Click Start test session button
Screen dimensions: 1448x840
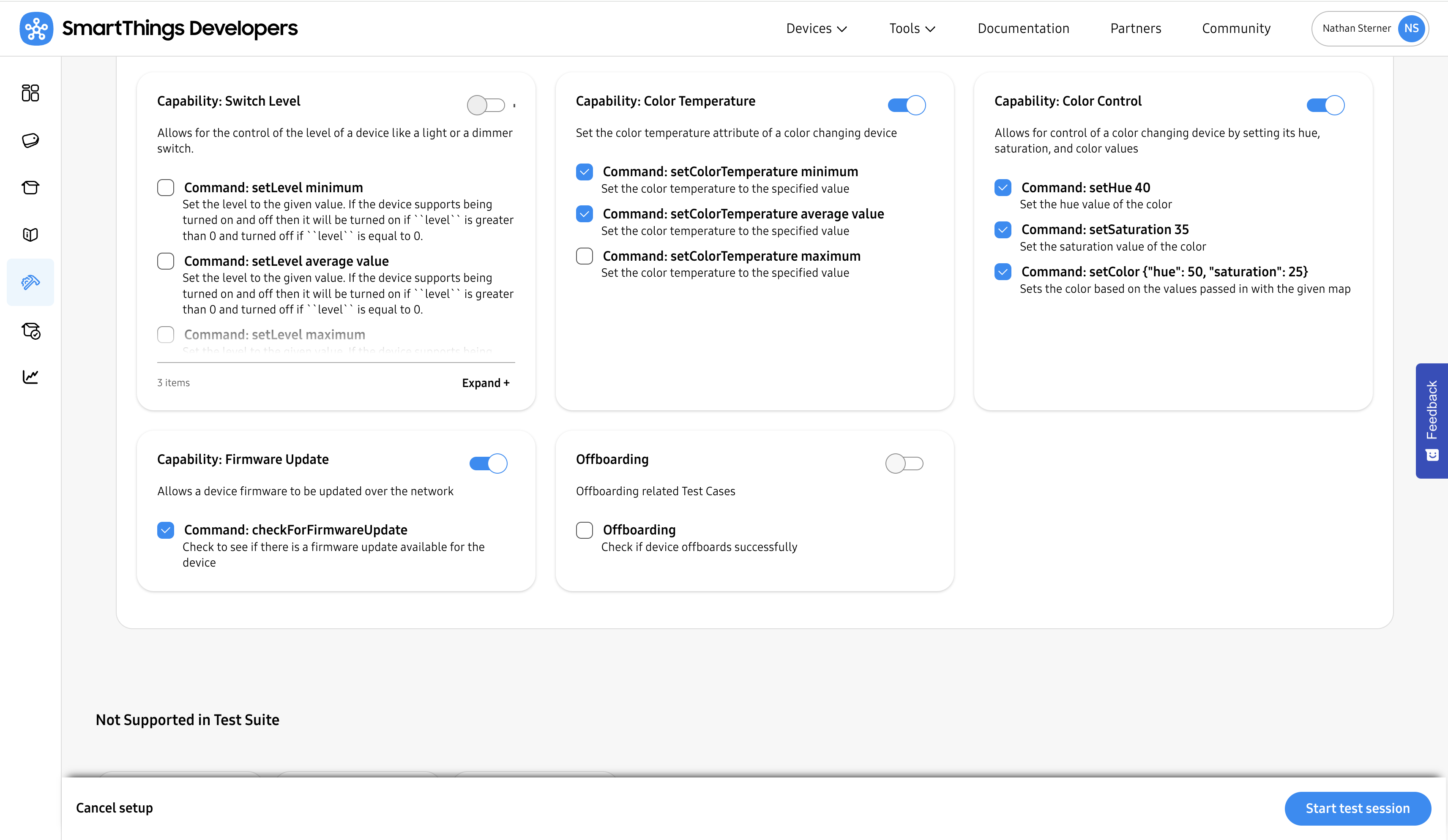click(1357, 808)
